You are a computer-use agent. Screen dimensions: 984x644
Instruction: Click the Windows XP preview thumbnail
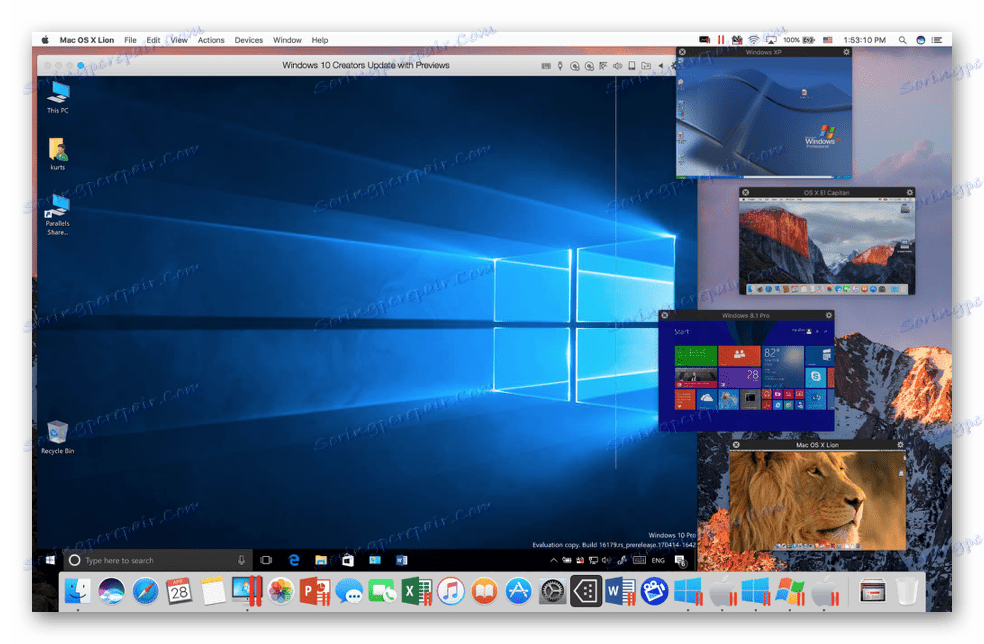point(764,117)
